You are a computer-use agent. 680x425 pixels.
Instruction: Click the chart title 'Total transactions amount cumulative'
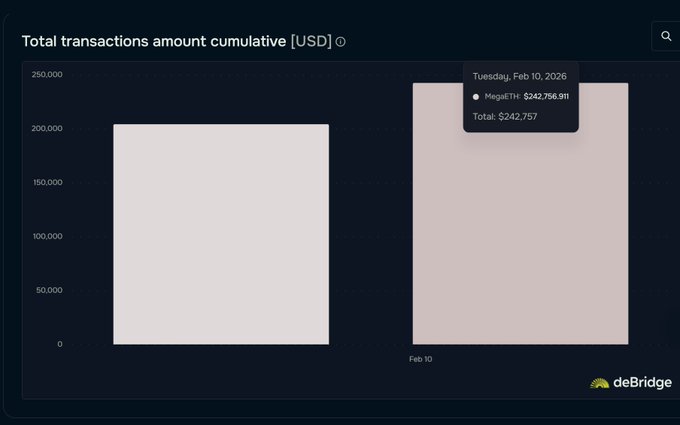click(x=153, y=41)
